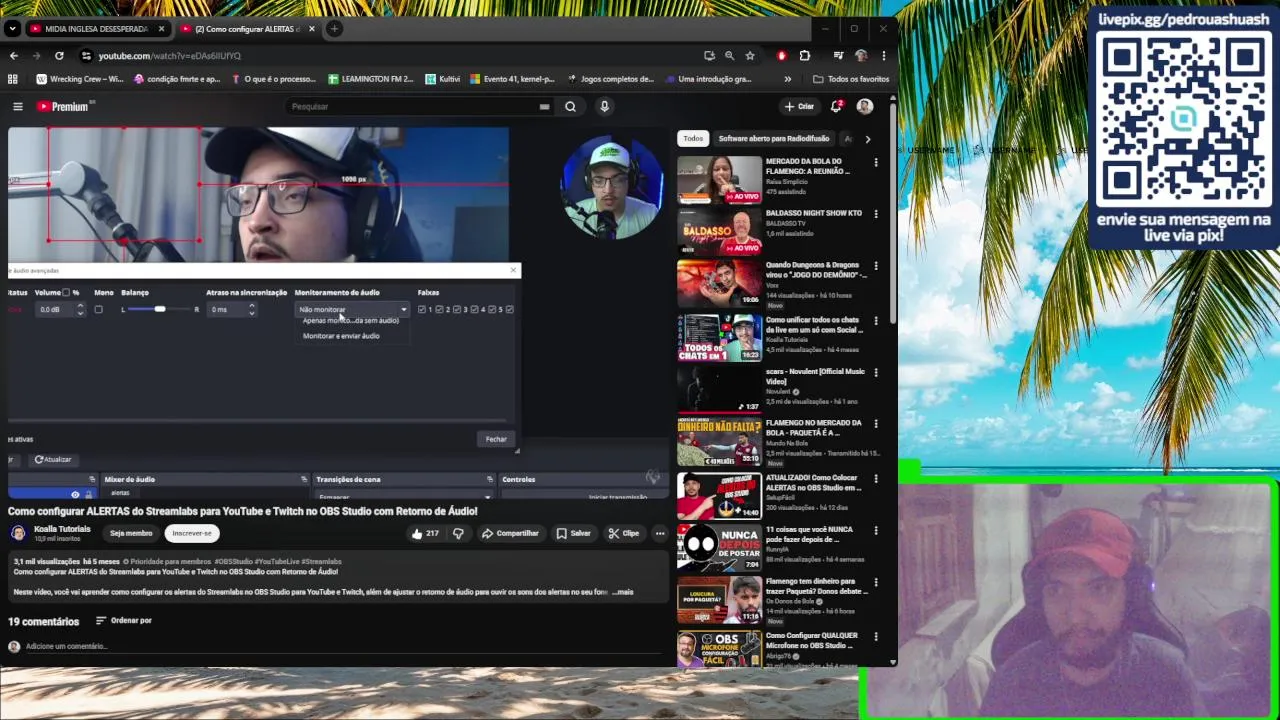
Task: Reload the page in Chrome
Action: click(59, 56)
